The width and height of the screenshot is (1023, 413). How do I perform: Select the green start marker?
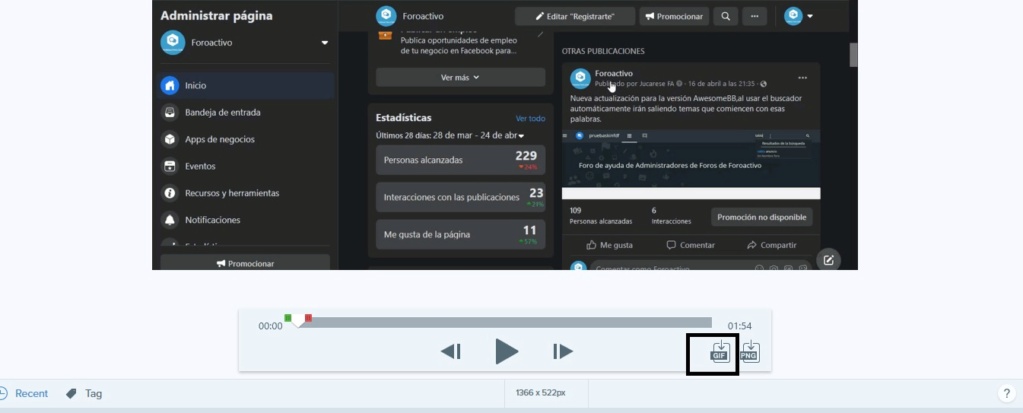288,318
